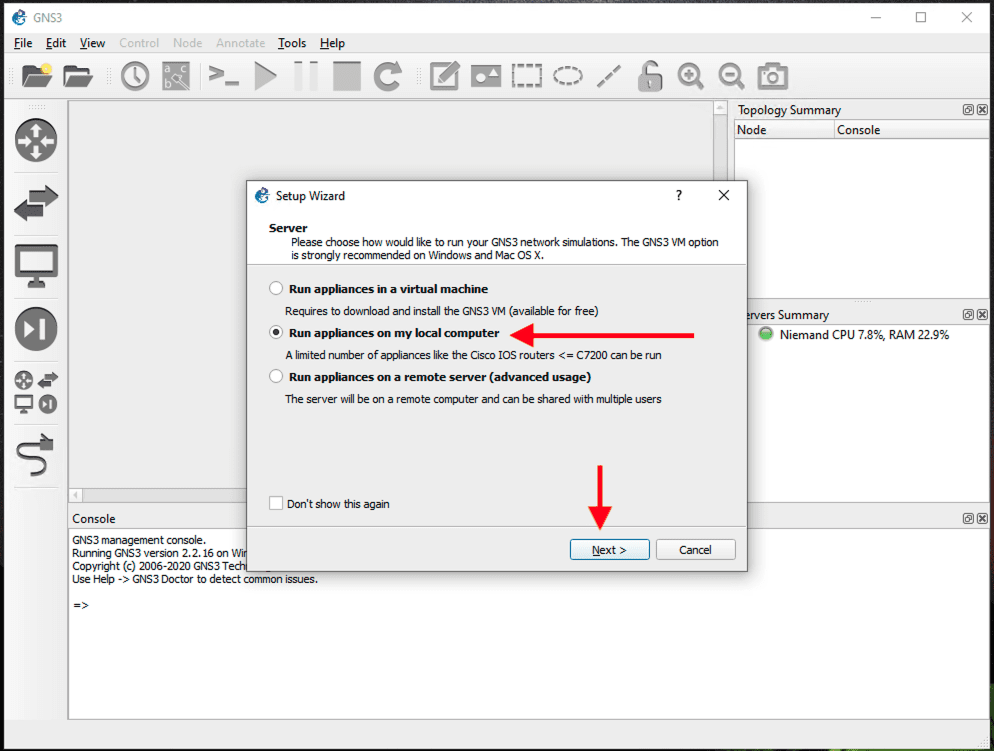
Task: Open the switches device category
Action: tap(36, 203)
